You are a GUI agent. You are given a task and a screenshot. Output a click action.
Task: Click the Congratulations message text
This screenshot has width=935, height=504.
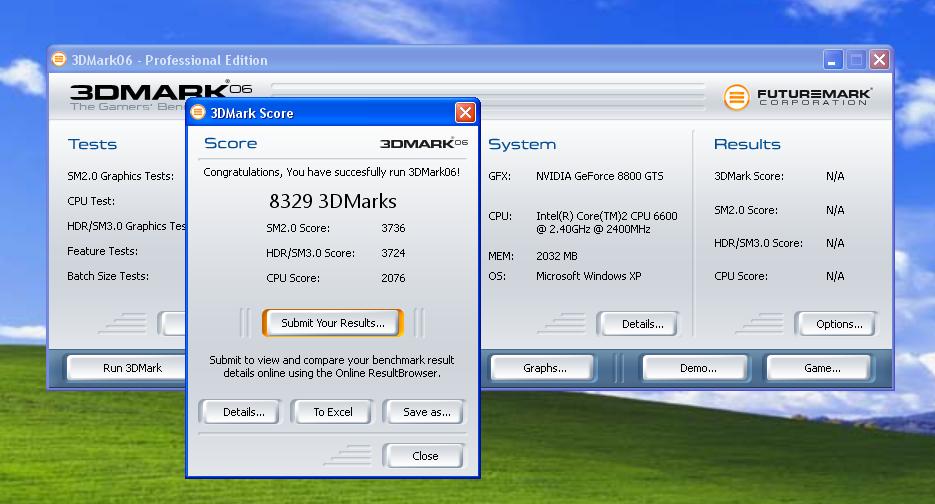332,172
